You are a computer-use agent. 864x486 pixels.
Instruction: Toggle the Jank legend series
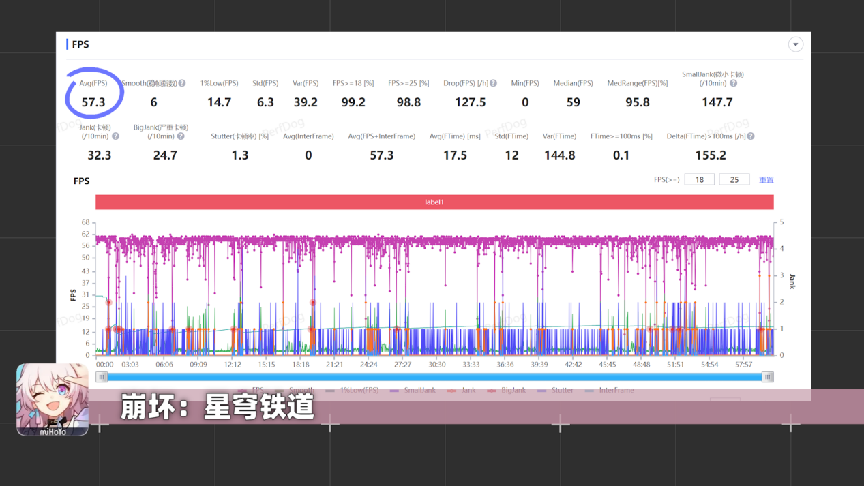tap(465, 390)
